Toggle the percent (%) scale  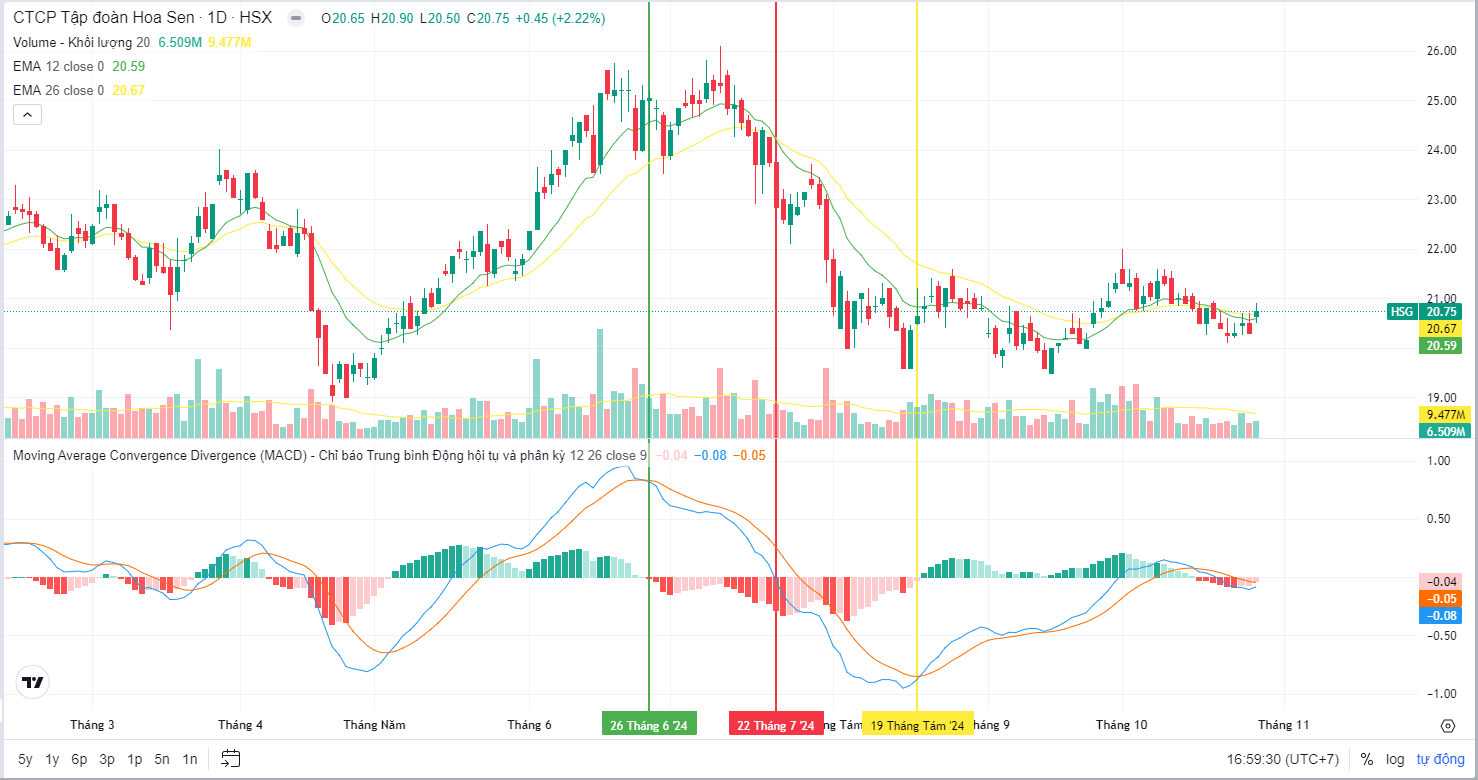1366,759
